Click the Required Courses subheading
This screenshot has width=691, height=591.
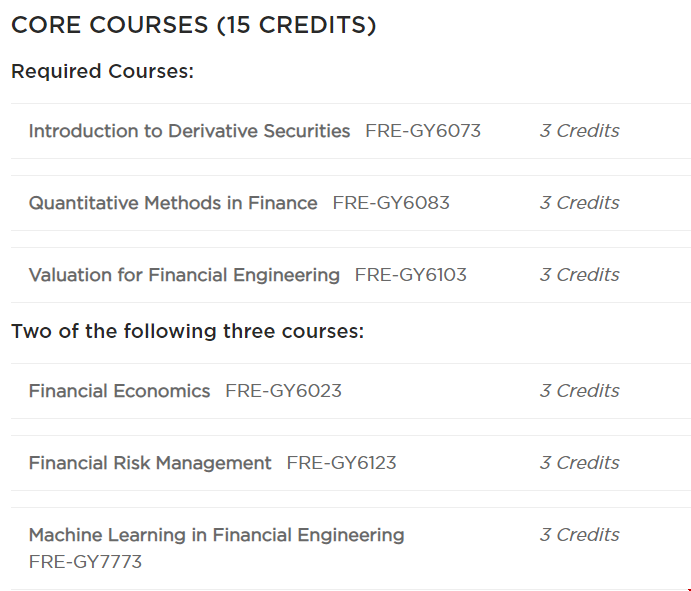point(102,71)
